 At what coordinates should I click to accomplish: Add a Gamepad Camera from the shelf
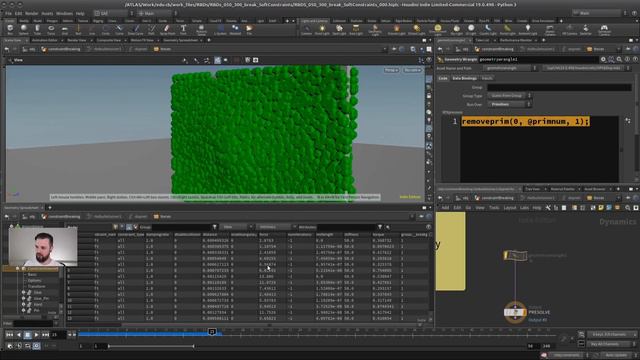pyautogui.click(x=604, y=29)
